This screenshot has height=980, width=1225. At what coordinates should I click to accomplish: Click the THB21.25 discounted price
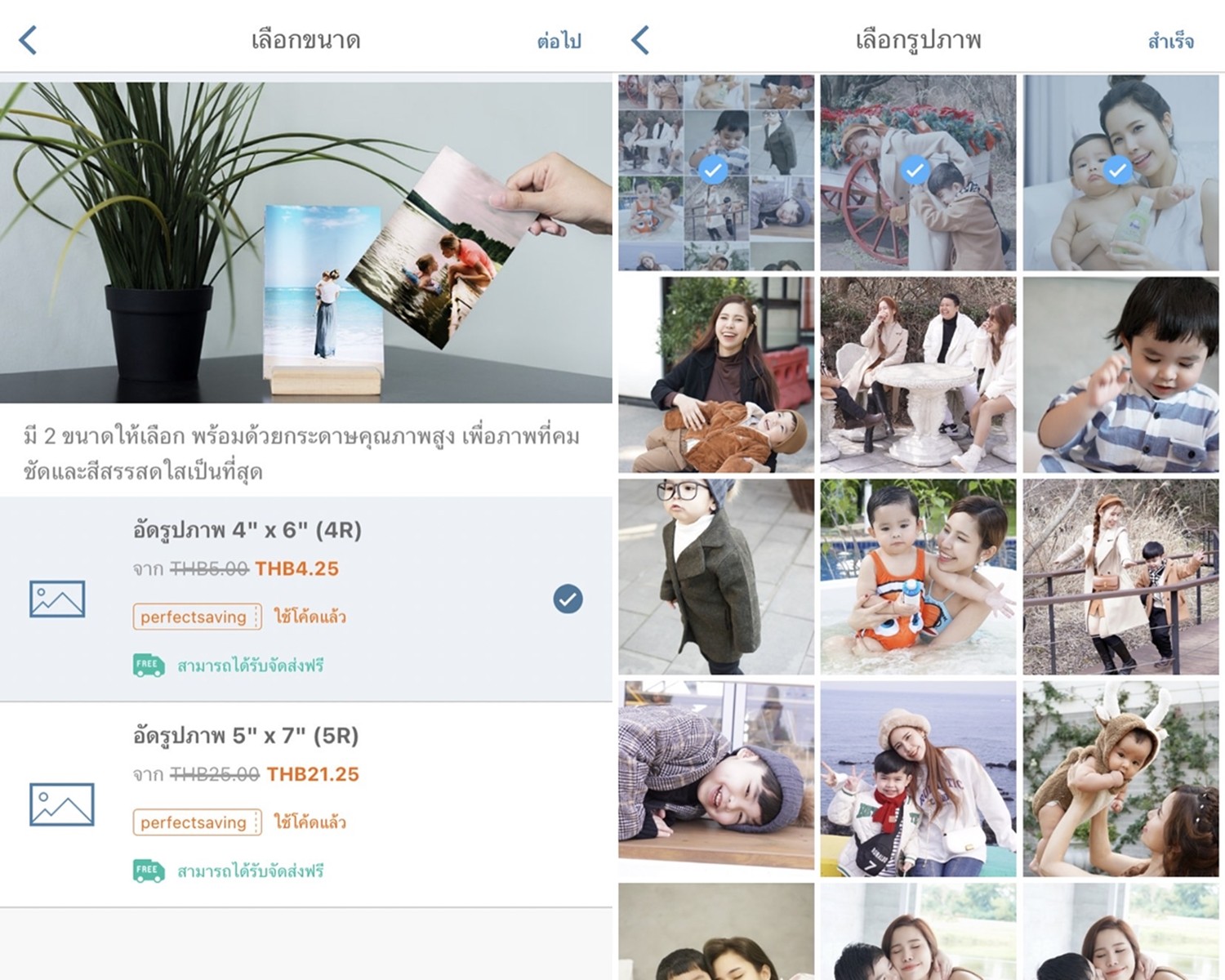pyautogui.click(x=313, y=774)
